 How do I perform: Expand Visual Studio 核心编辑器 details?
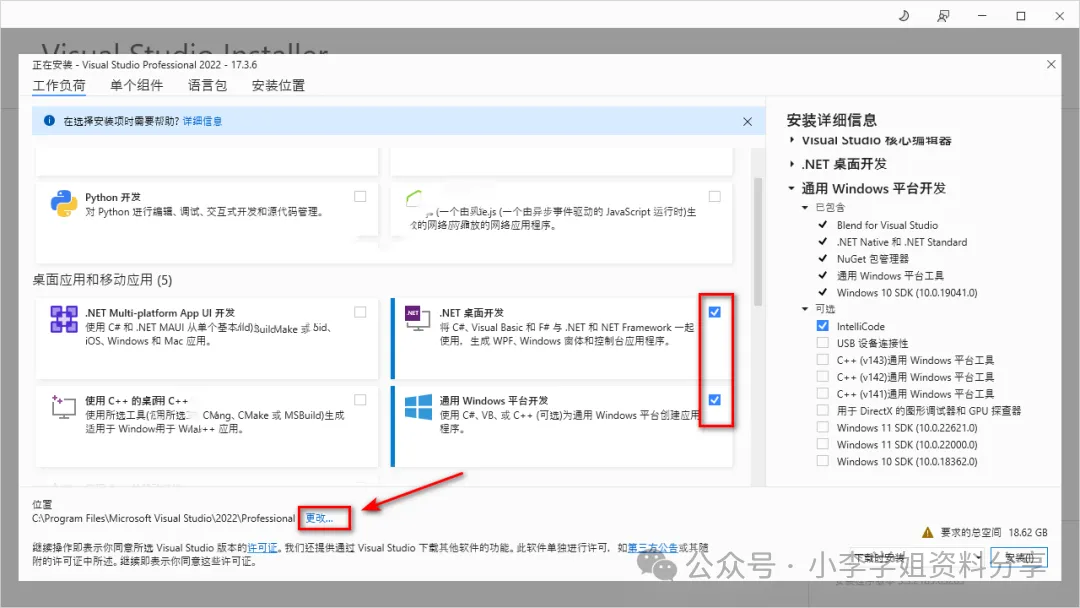(792, 140)
